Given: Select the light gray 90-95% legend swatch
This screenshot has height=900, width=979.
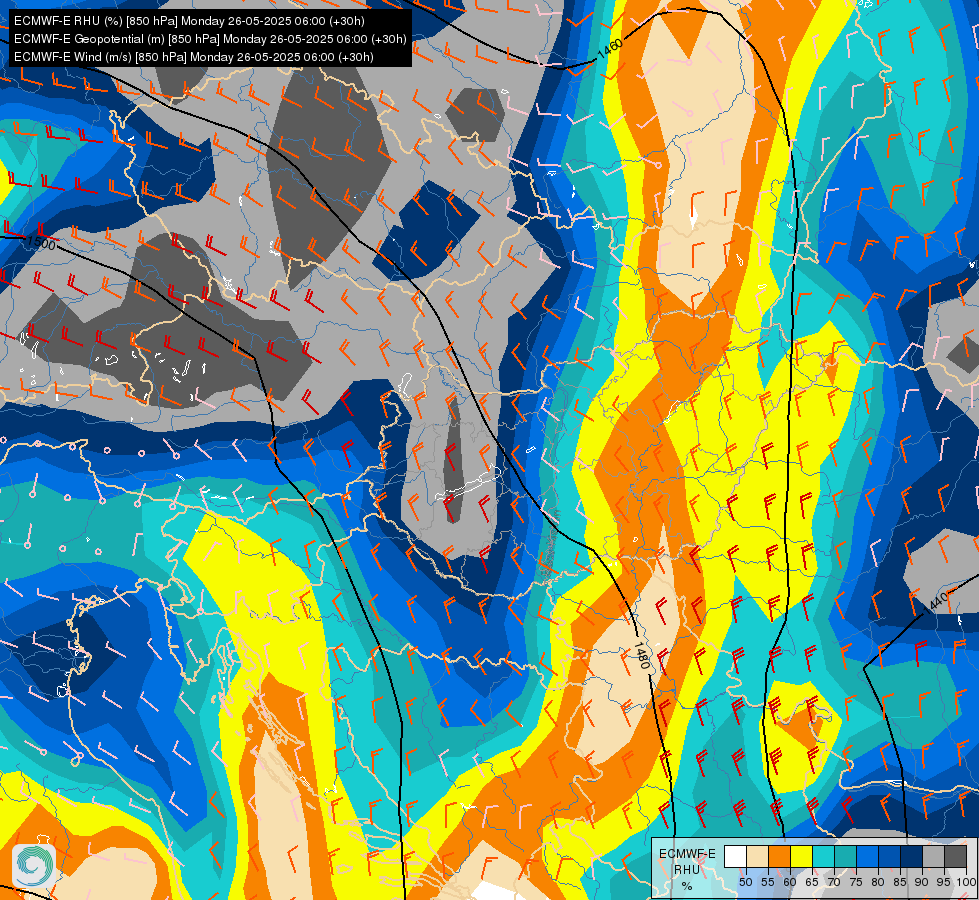Looking at the screenshot, I should click(x=933, y=856).
